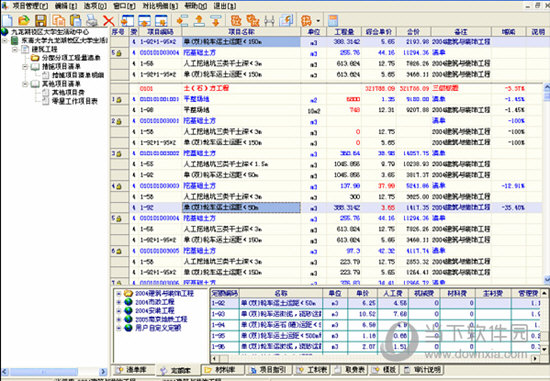The image size is (550, 381).
Task: Open the 选项 menu
Action: pos(95,6)
